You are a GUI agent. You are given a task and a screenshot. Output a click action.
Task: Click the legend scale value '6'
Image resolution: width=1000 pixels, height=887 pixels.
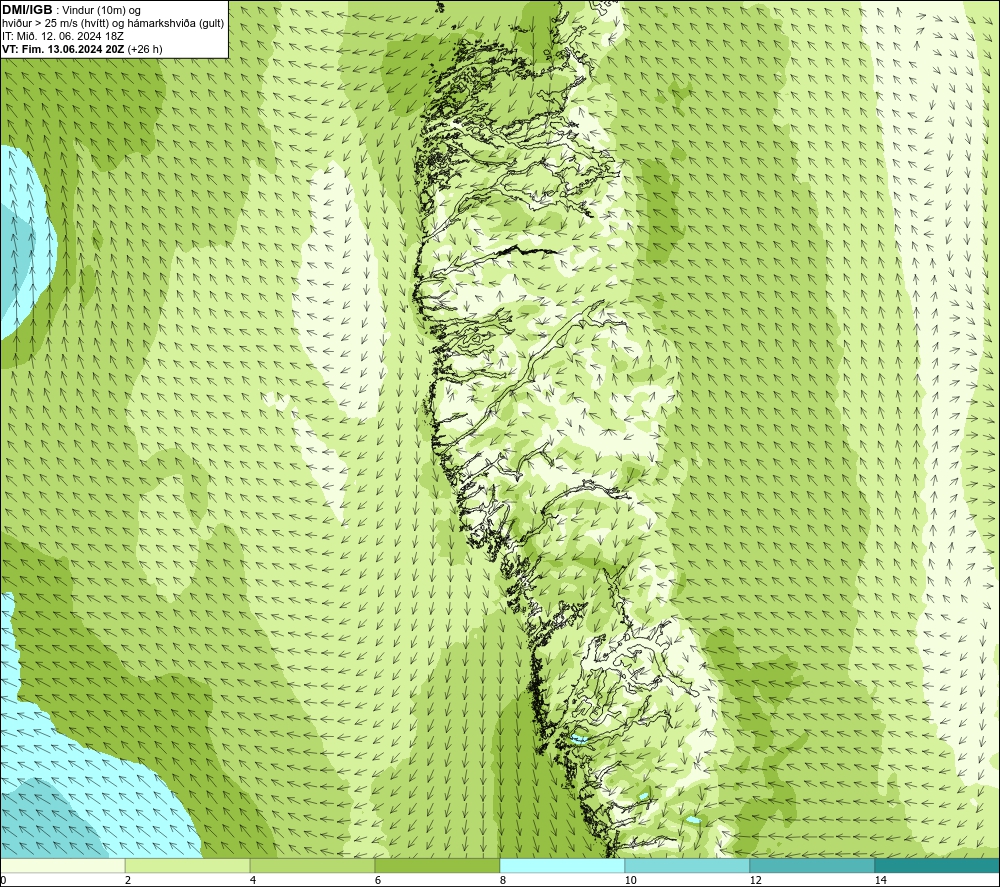click(378, 880)
